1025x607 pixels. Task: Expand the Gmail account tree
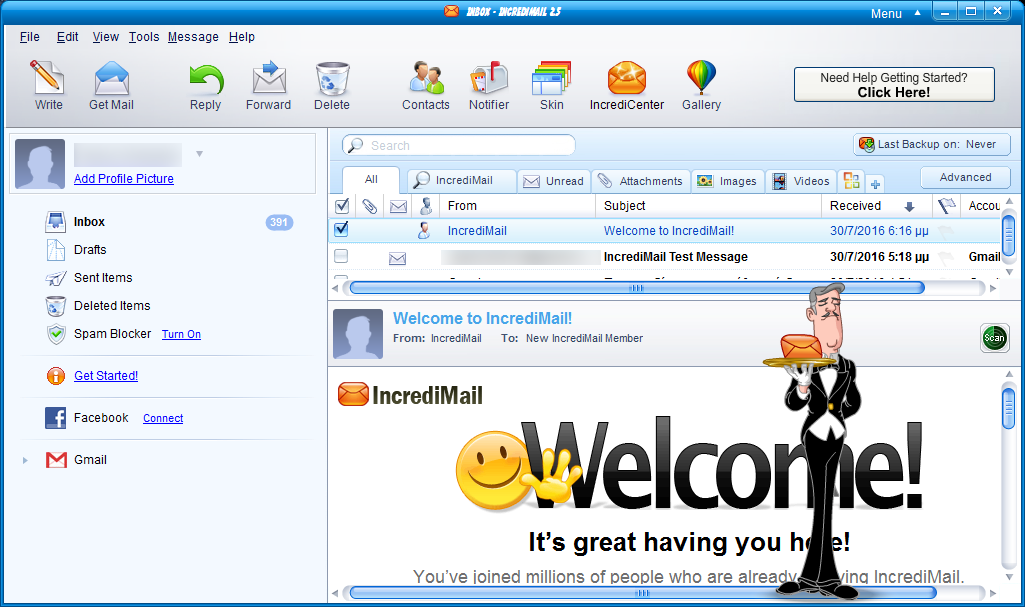coord(25,461)
